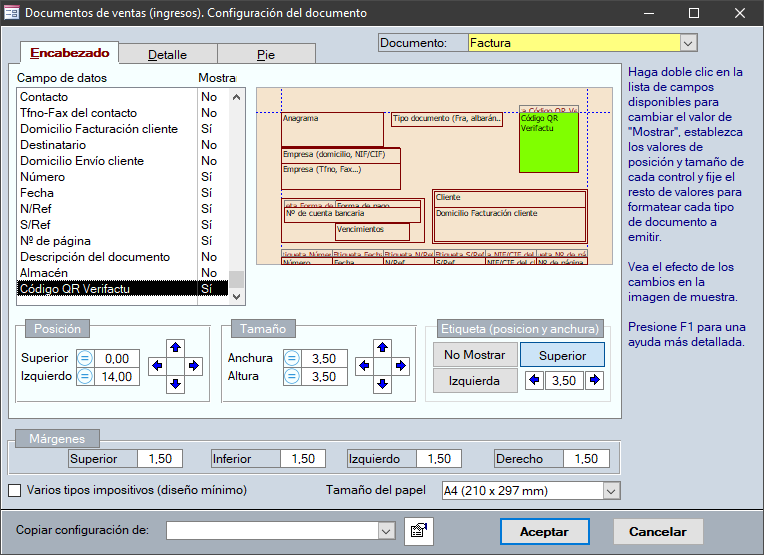This screenshot has width=764, height=555.
Task: Click the up arrow in Posición
Action: tap(175, 348)
